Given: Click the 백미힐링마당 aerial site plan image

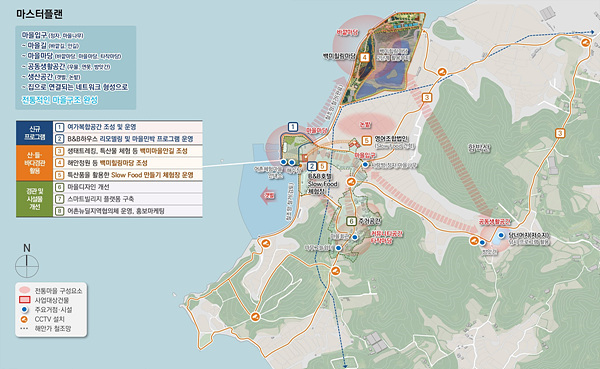Looking at the screenshot, I should [x=383, y=58].
